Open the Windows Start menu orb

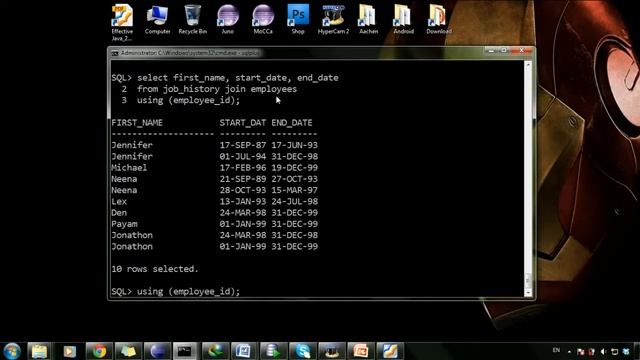pos(12,351)
